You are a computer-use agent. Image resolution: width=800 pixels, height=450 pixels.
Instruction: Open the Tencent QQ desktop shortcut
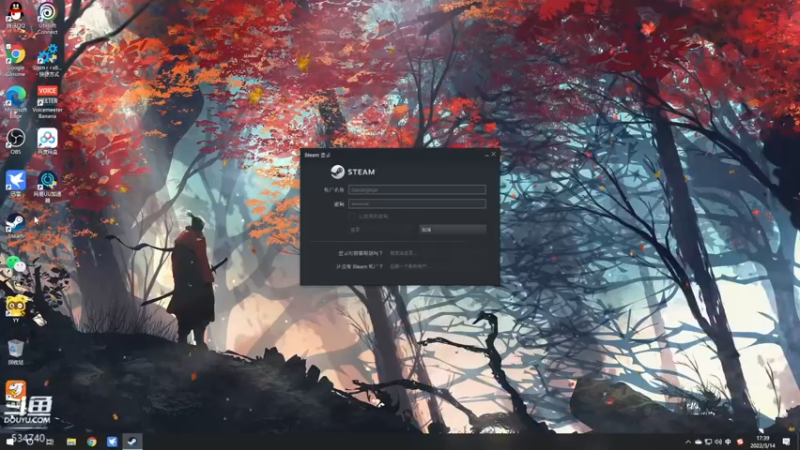pyautogui.click(x=16, y=14)
